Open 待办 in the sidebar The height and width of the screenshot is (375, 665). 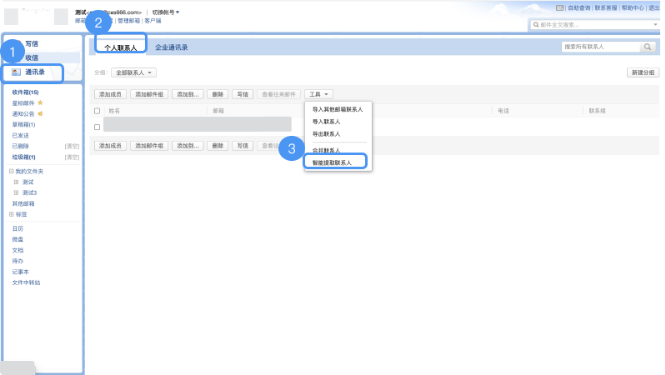pos(18,261)
